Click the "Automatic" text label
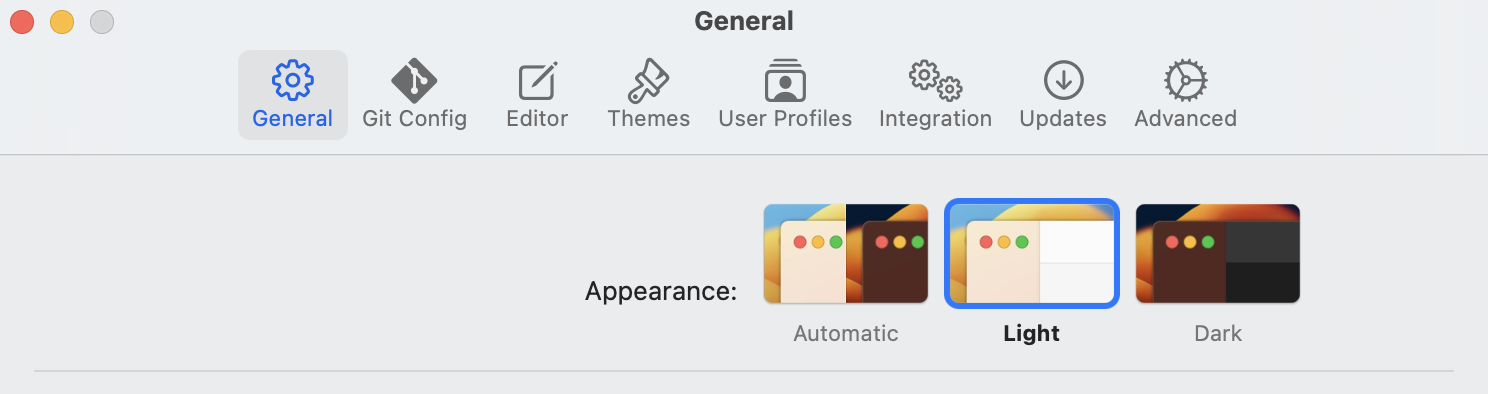 click(846, 333)
